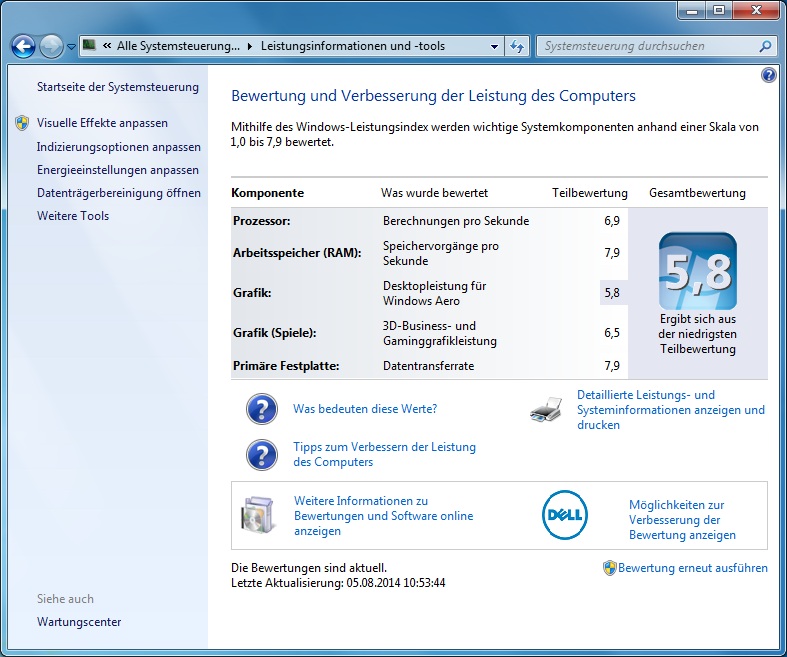Click the Letzte Aktualisierung timestamp text
This screenshot has height=657, width=787.
click(338, 583)
